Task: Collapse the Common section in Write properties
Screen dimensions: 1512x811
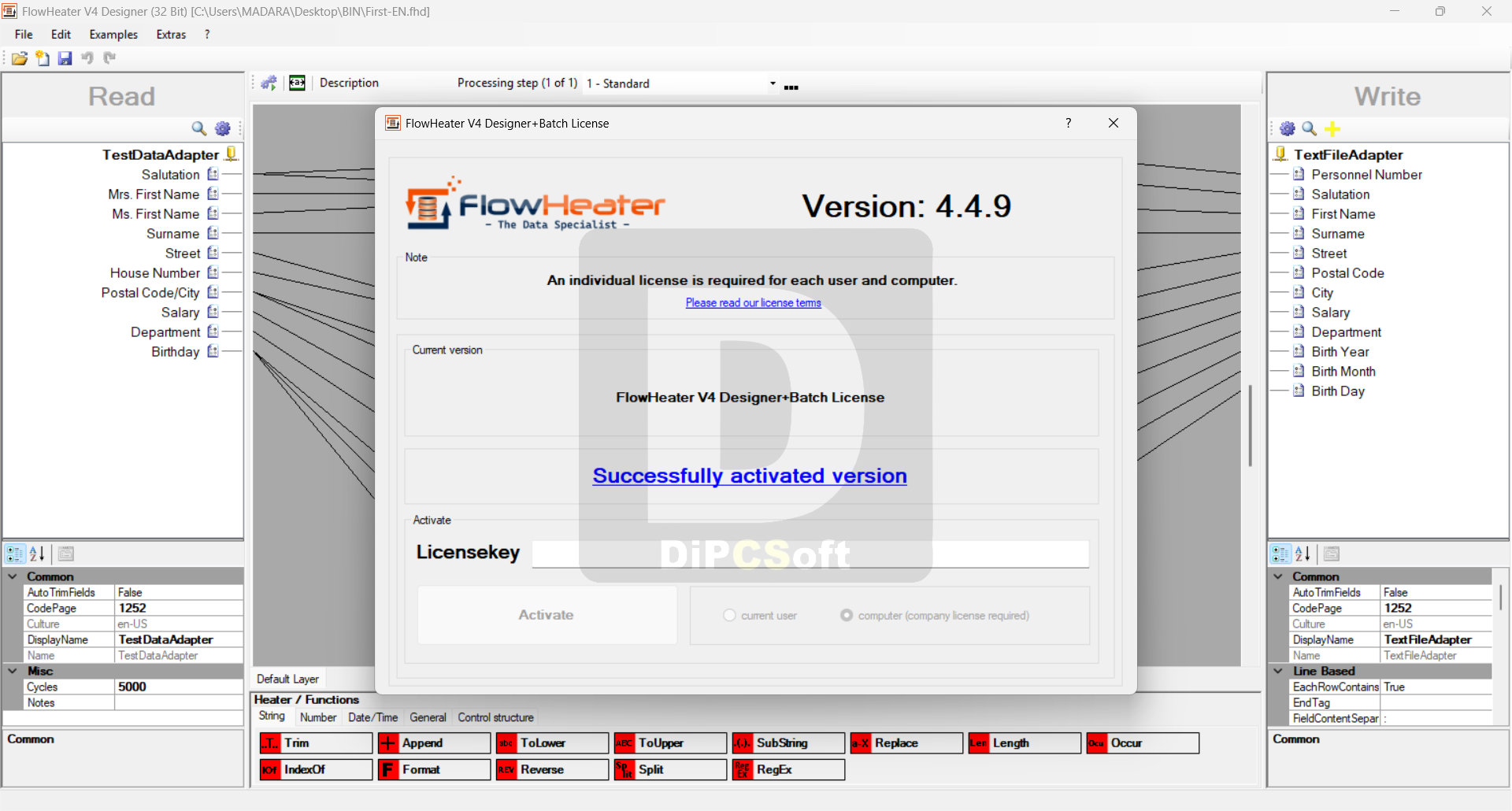Action: pos(1278,576)
